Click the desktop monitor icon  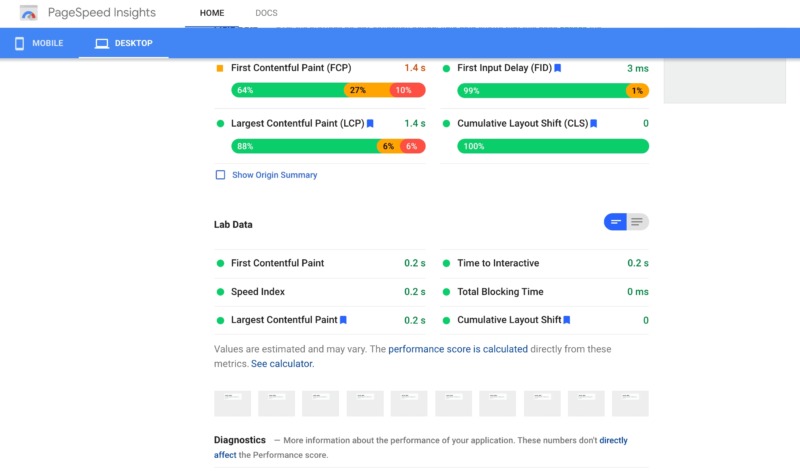[x=101, y=44]
